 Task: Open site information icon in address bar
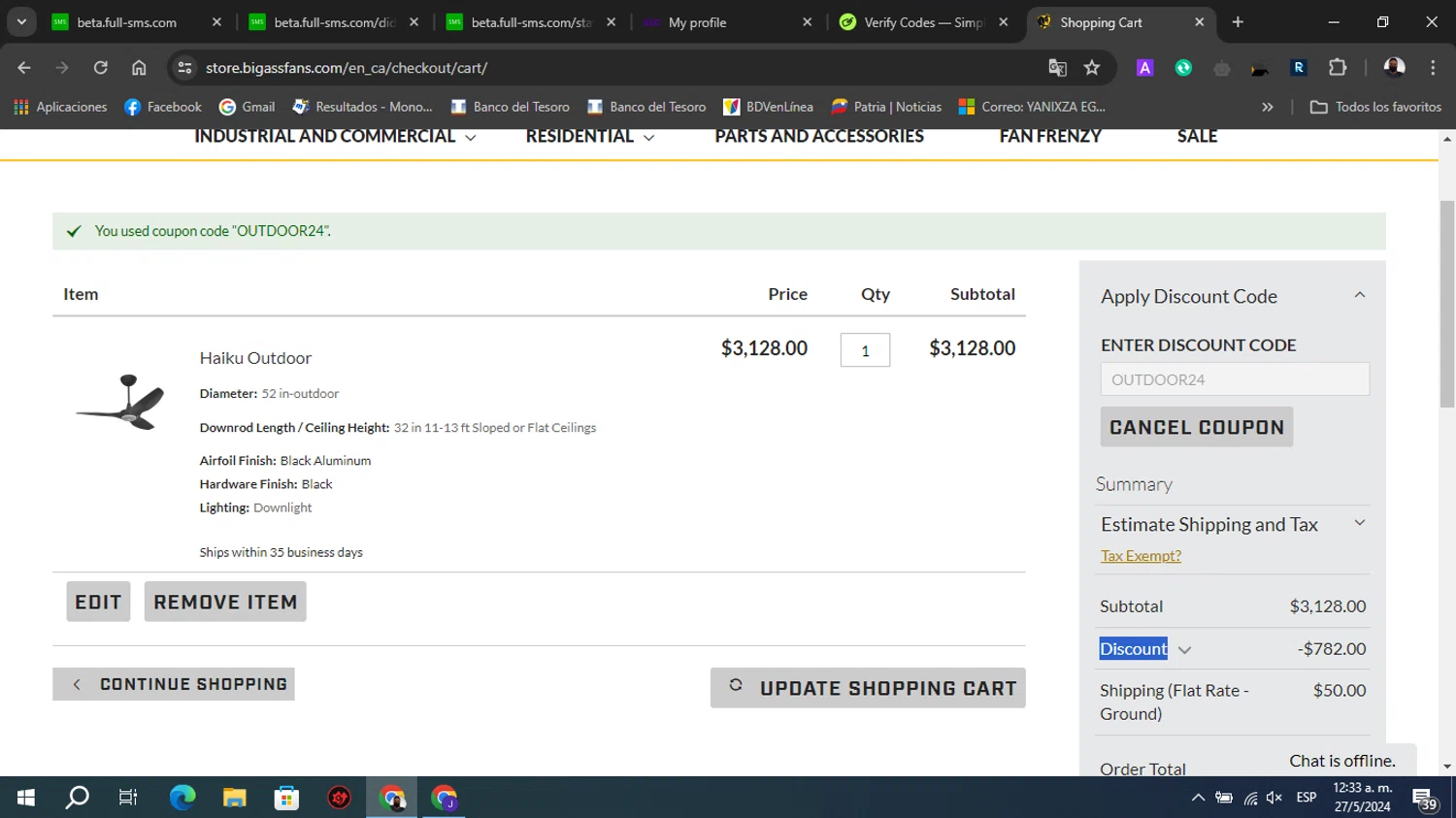pos(184,68)
